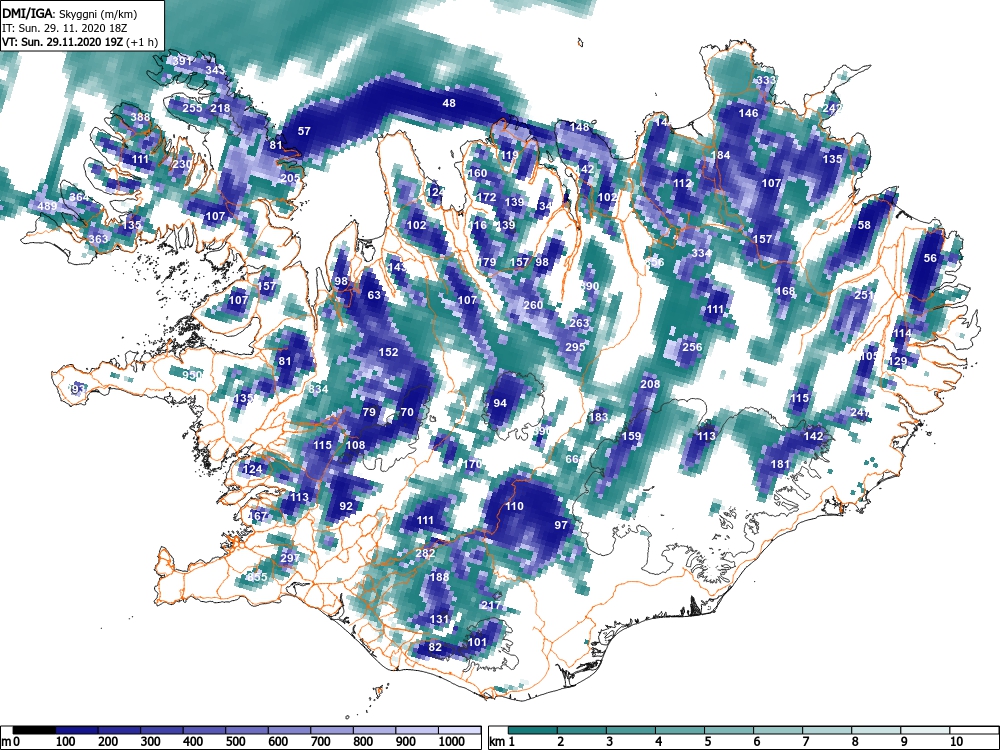Click visibility value '112' in the northeast
The width and height of the screenshot is (1000, 750).
click(x=682, y=183)
